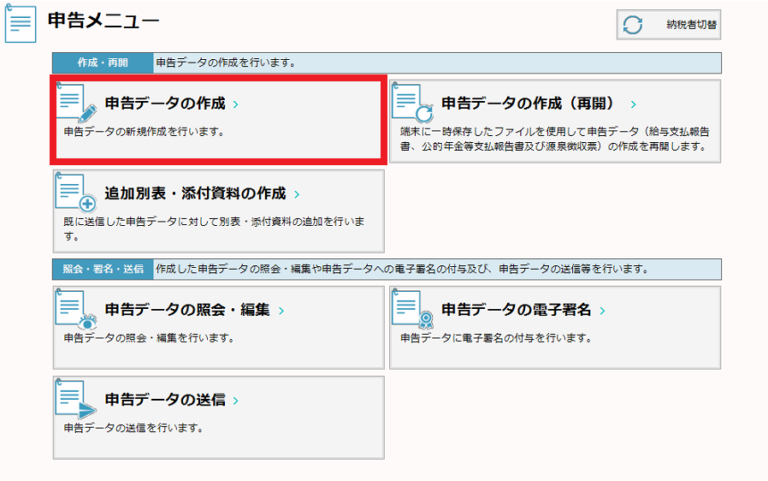Click the 申告メニュー document icon

click(20, 23)
